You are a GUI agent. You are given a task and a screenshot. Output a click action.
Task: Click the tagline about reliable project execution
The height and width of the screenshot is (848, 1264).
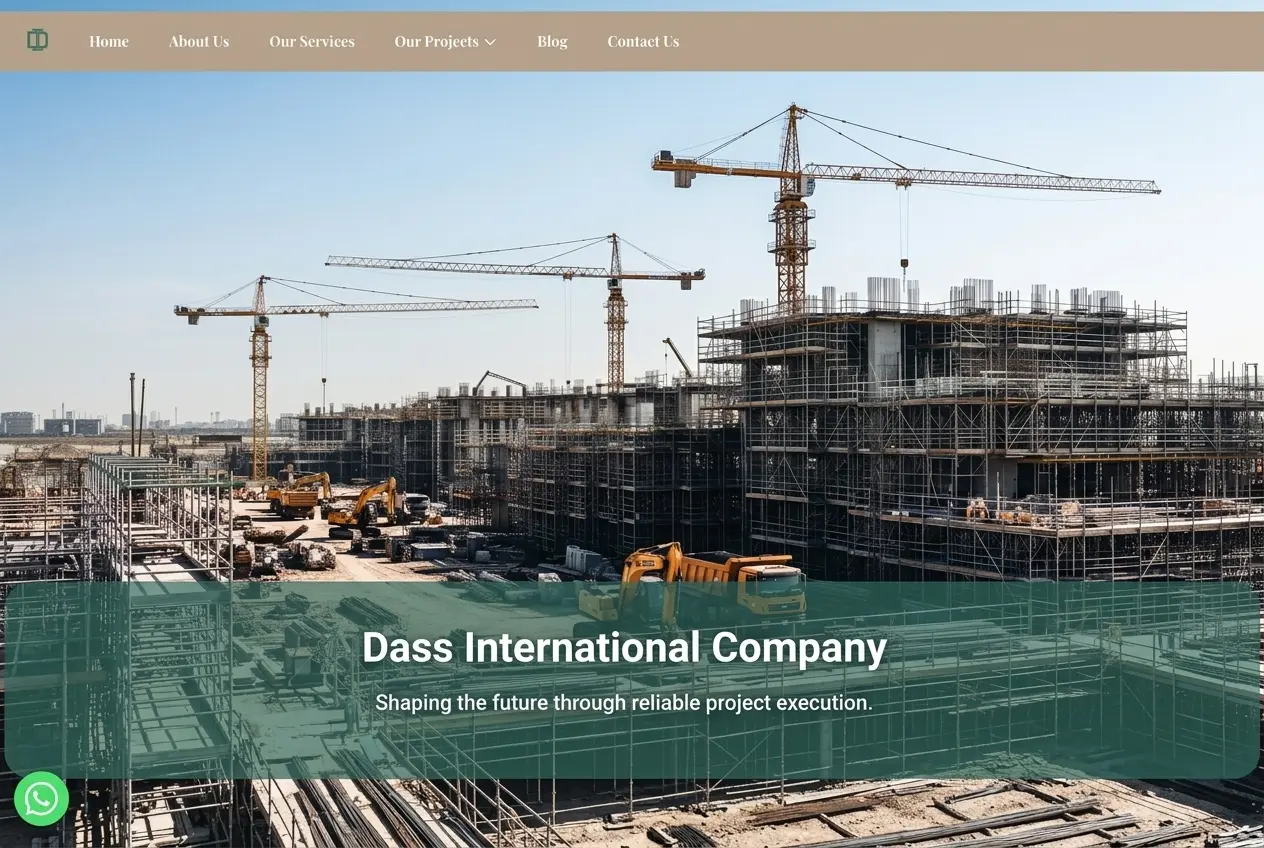point(624,703)
